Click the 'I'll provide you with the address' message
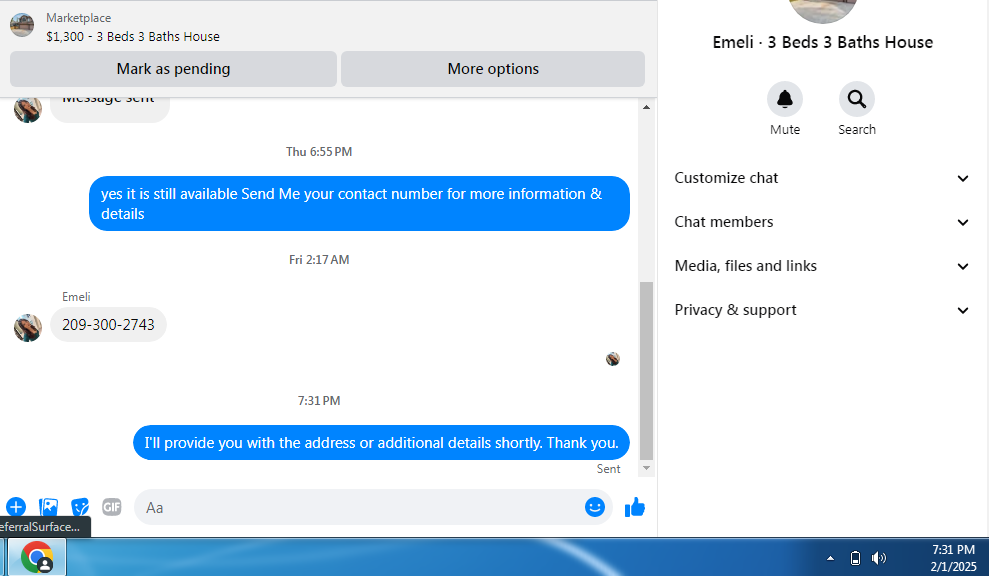 382,443
